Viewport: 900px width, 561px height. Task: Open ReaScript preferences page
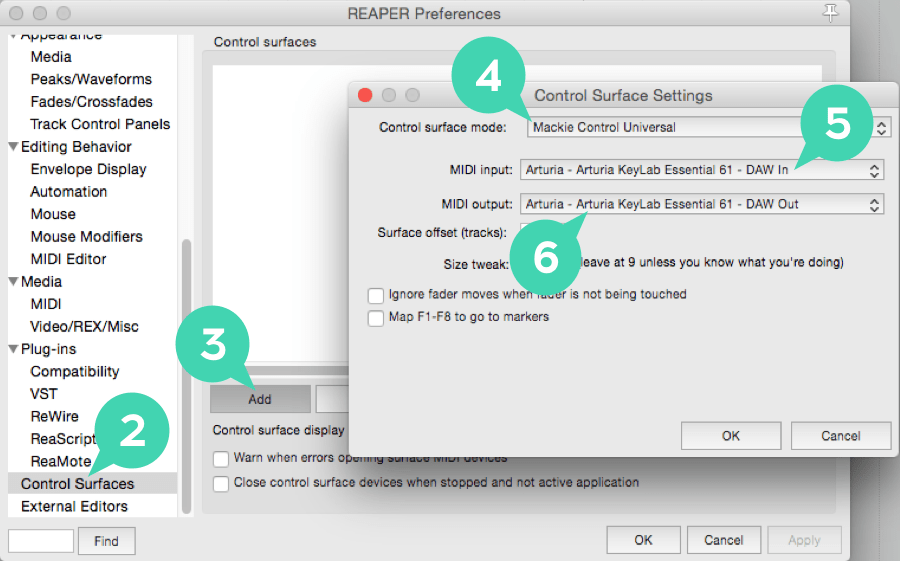click(63, 439)
